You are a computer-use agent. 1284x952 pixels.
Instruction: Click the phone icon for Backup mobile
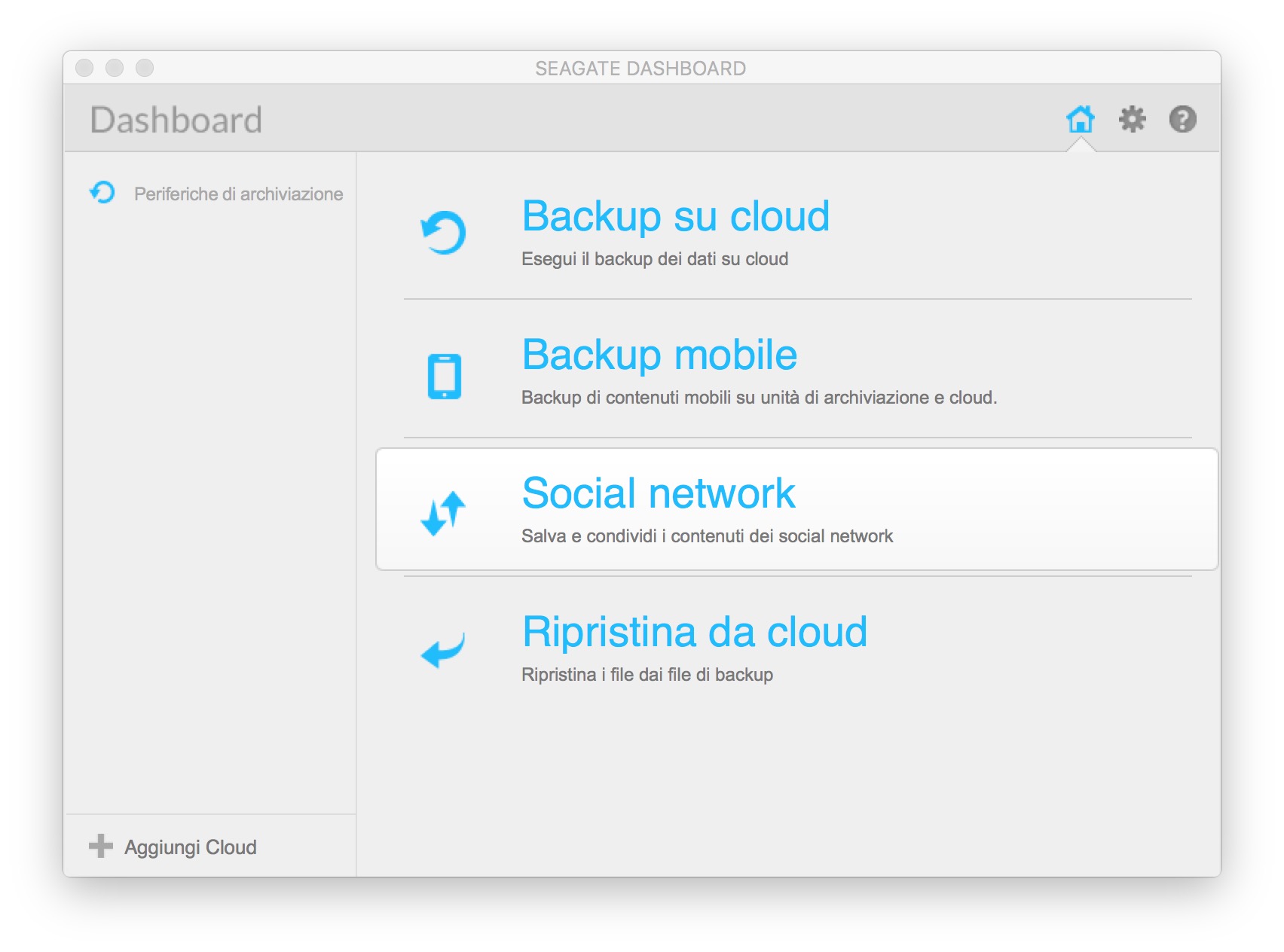[444, 376]
